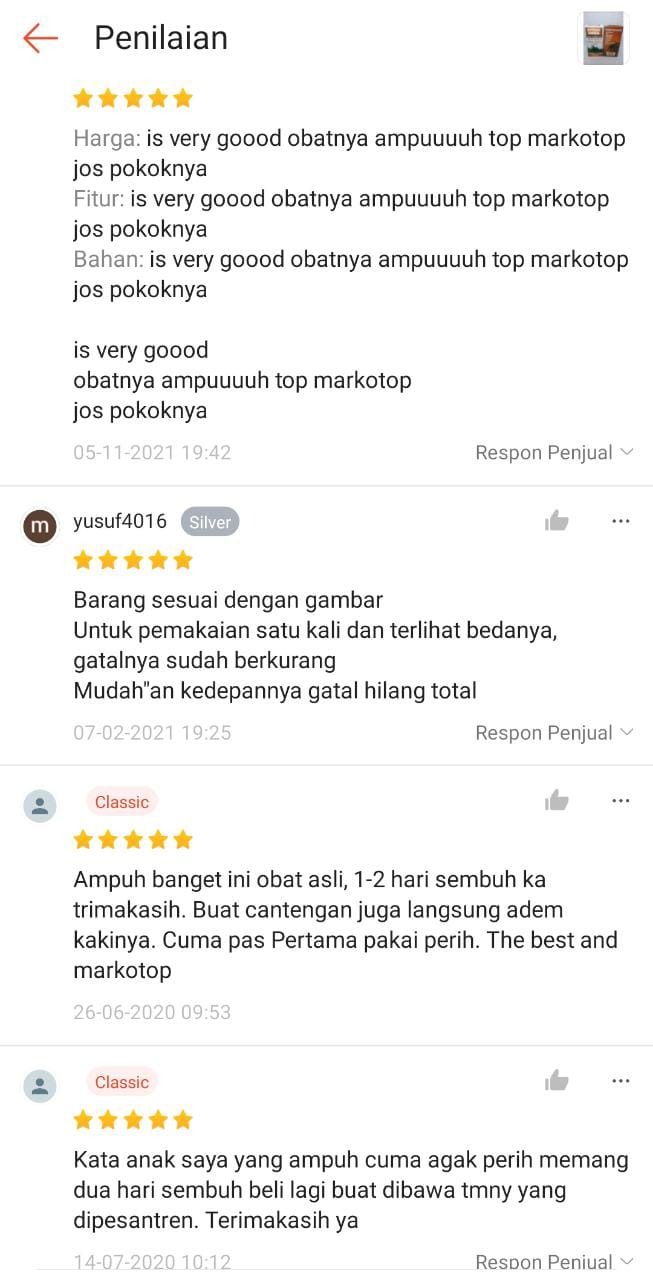Tap Classic badge on 26-06-2020 review
This screenshot has height=1280, width=653.
point(122,802)
